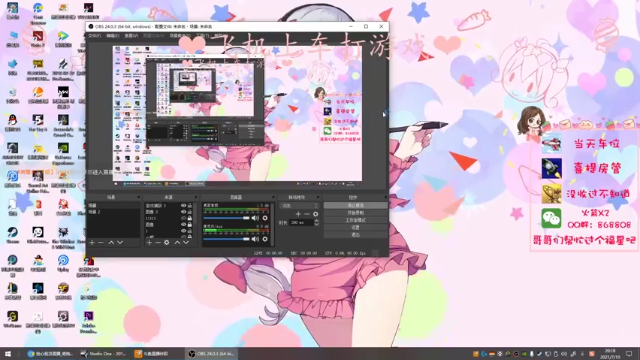Adjust Mic/Aux volume slider
This screenshot has height=360, width=640.
227,239
